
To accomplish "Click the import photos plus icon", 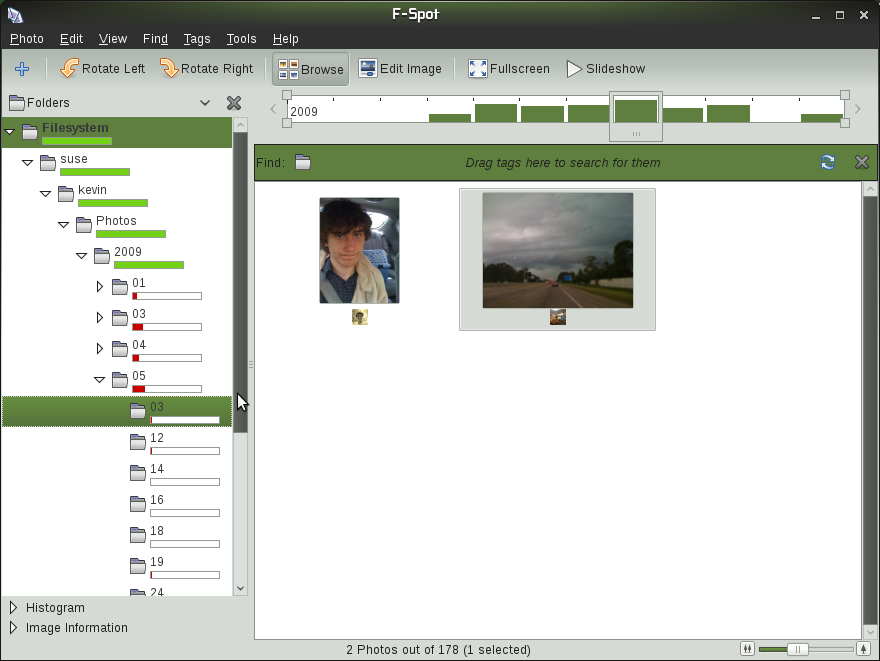I will (x=22, y=69).
